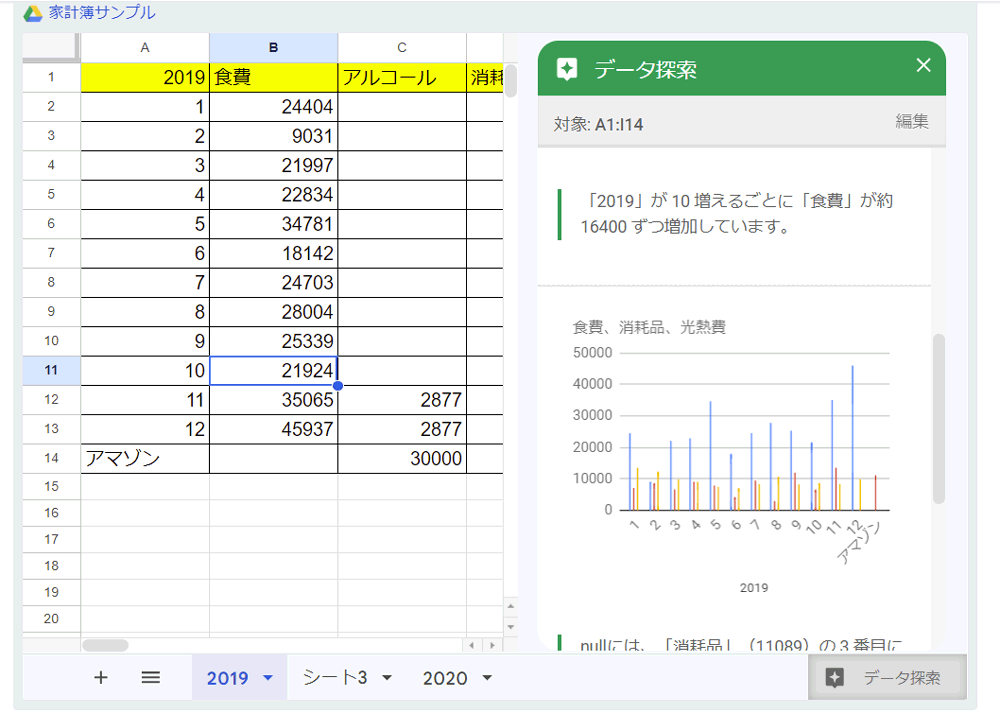Screen dimensions: 1000x714
Task: Click the vertical scrollbar down arrow of sheet
Action: tap(510, 627)
